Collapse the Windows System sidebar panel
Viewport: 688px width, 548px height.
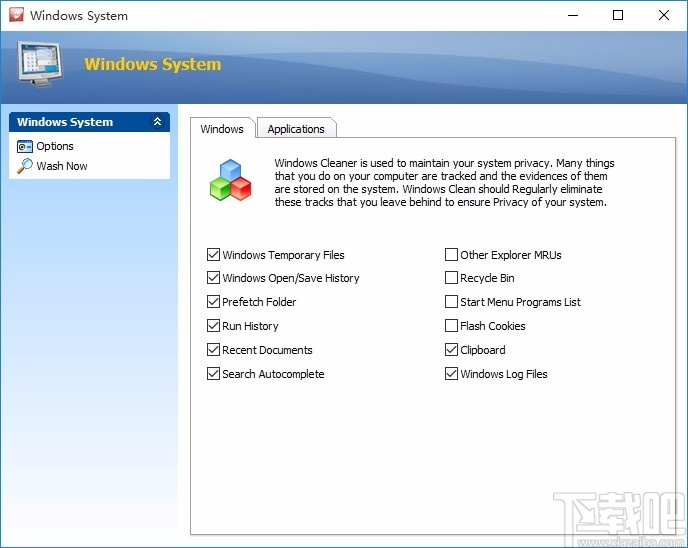pyautogui.click(x=157, y=122)
